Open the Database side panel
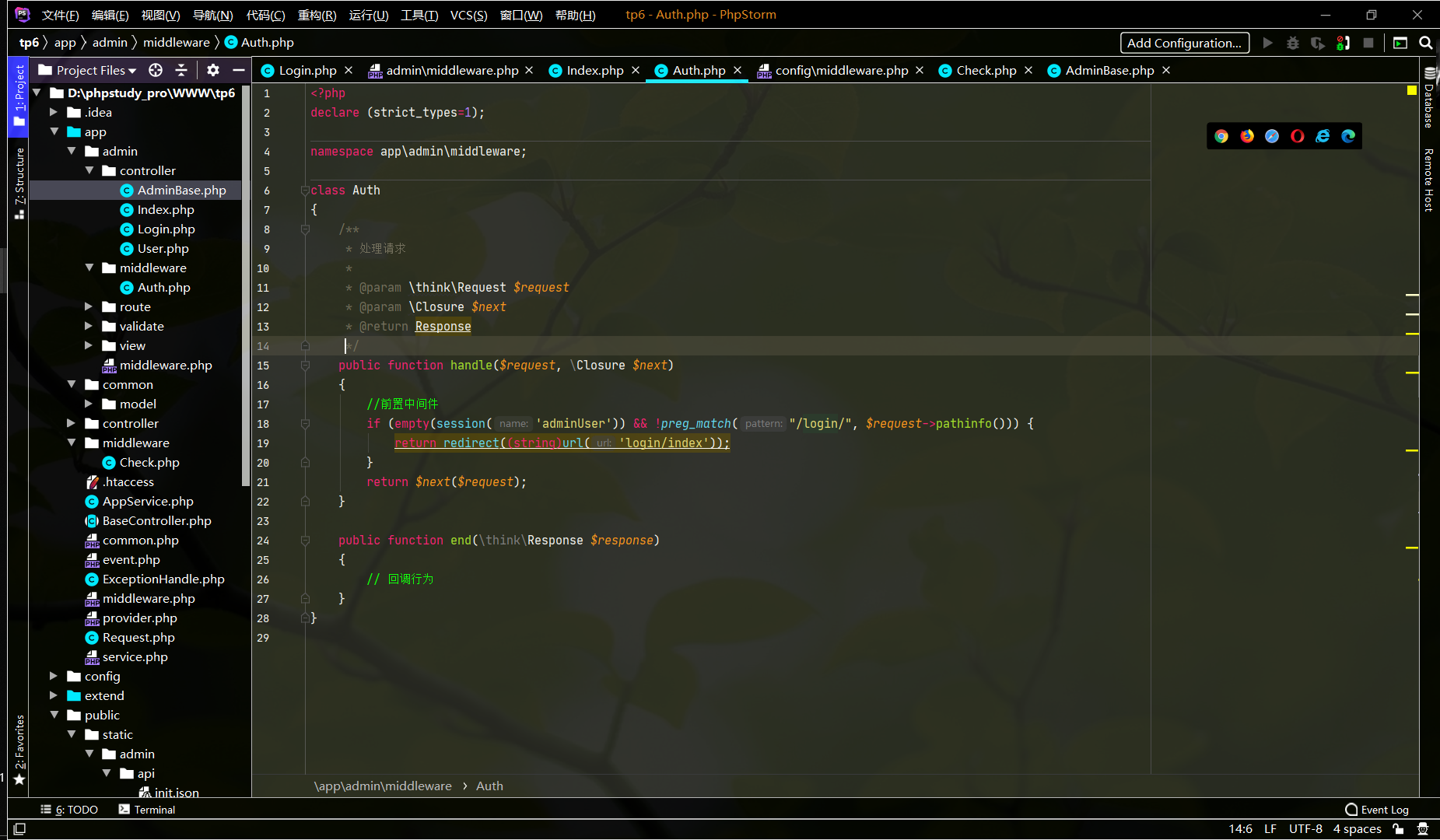Viewport: 1440px width, 840px height. (x=1429, y=98)
